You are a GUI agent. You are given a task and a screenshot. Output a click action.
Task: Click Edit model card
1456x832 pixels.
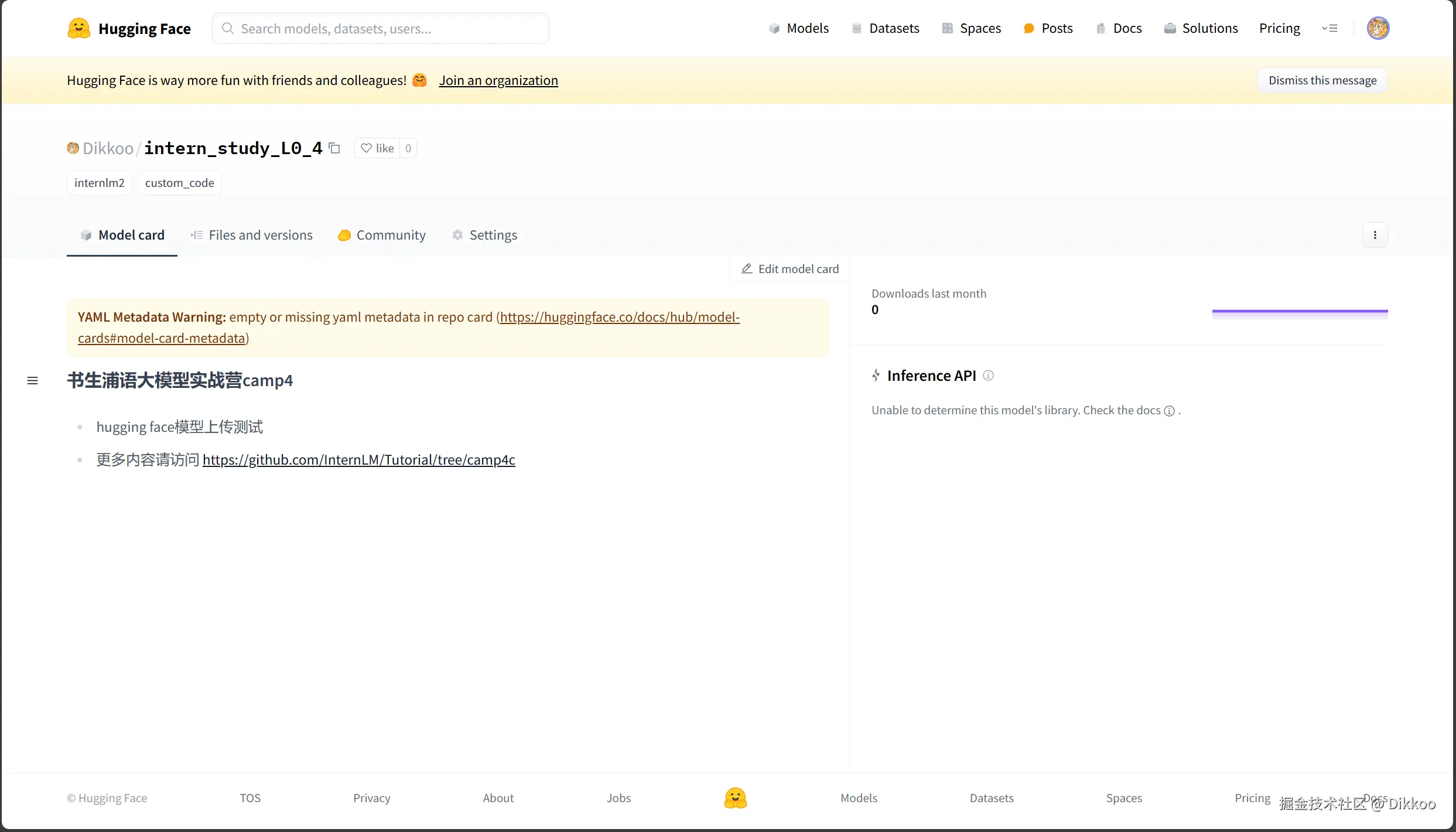pos(790,269)
